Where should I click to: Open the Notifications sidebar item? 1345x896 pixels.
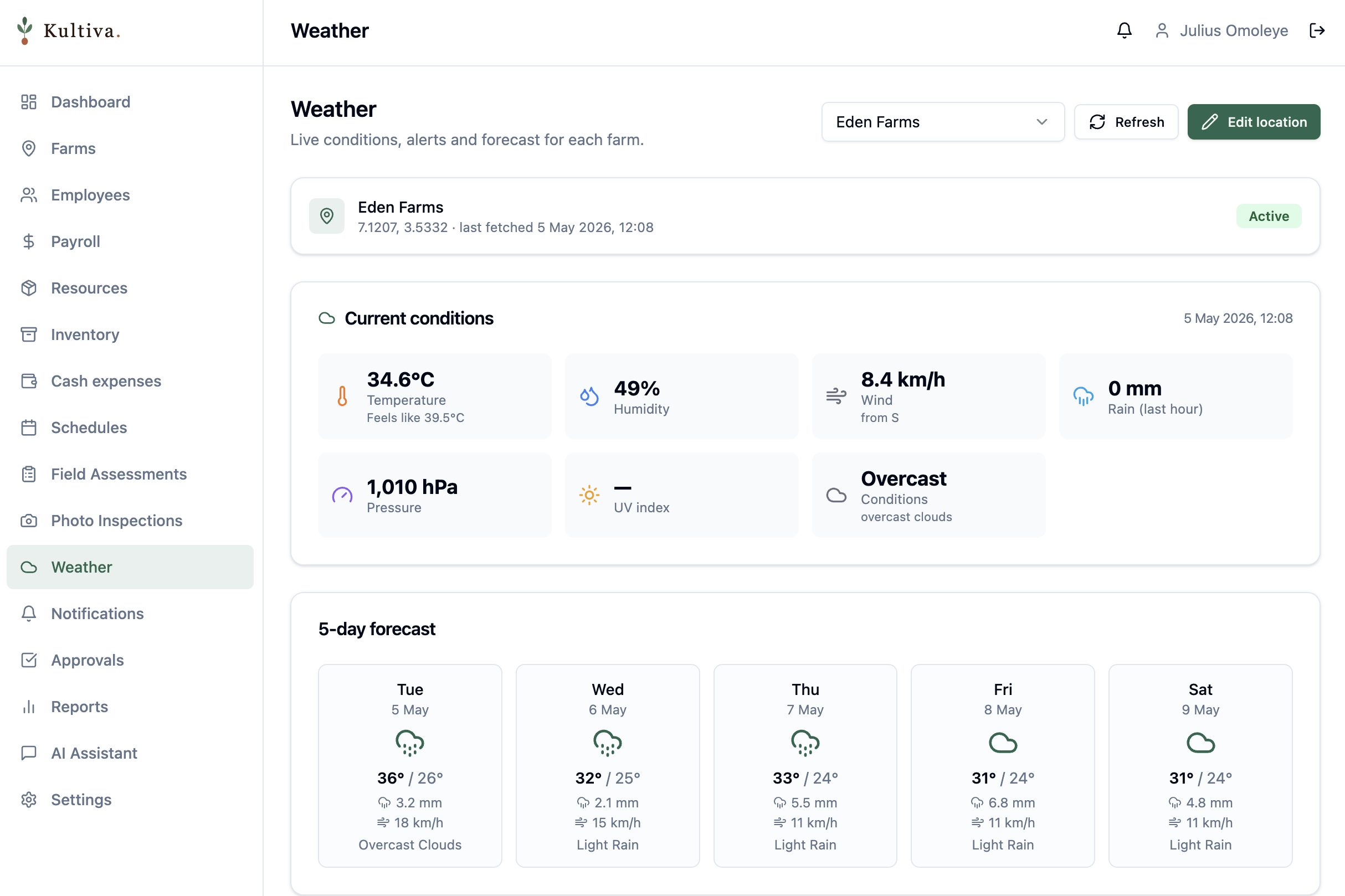pyautogui.click(x=130, y=614)
